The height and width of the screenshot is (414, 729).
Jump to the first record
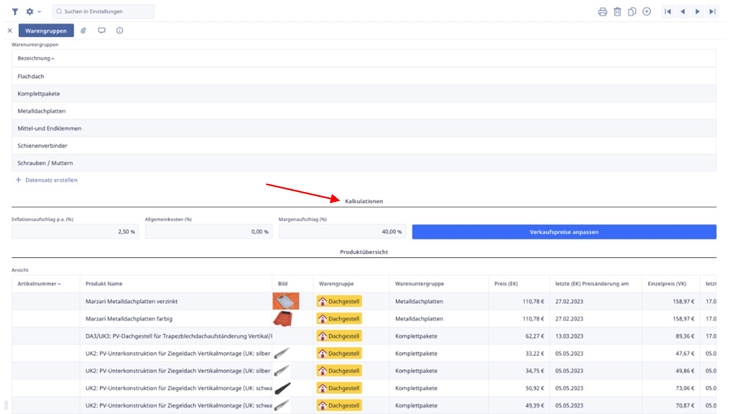pyautogui.click(x=668, y=12)
